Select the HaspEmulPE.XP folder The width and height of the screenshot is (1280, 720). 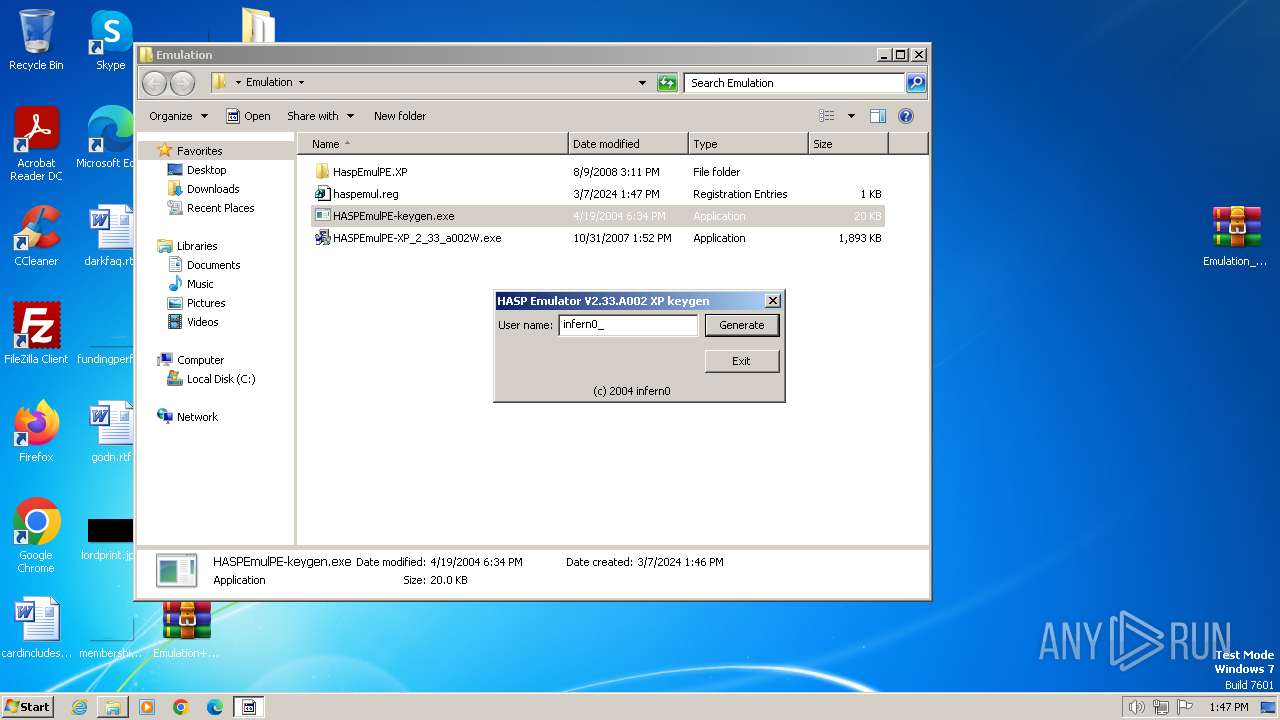coord(599,172)
